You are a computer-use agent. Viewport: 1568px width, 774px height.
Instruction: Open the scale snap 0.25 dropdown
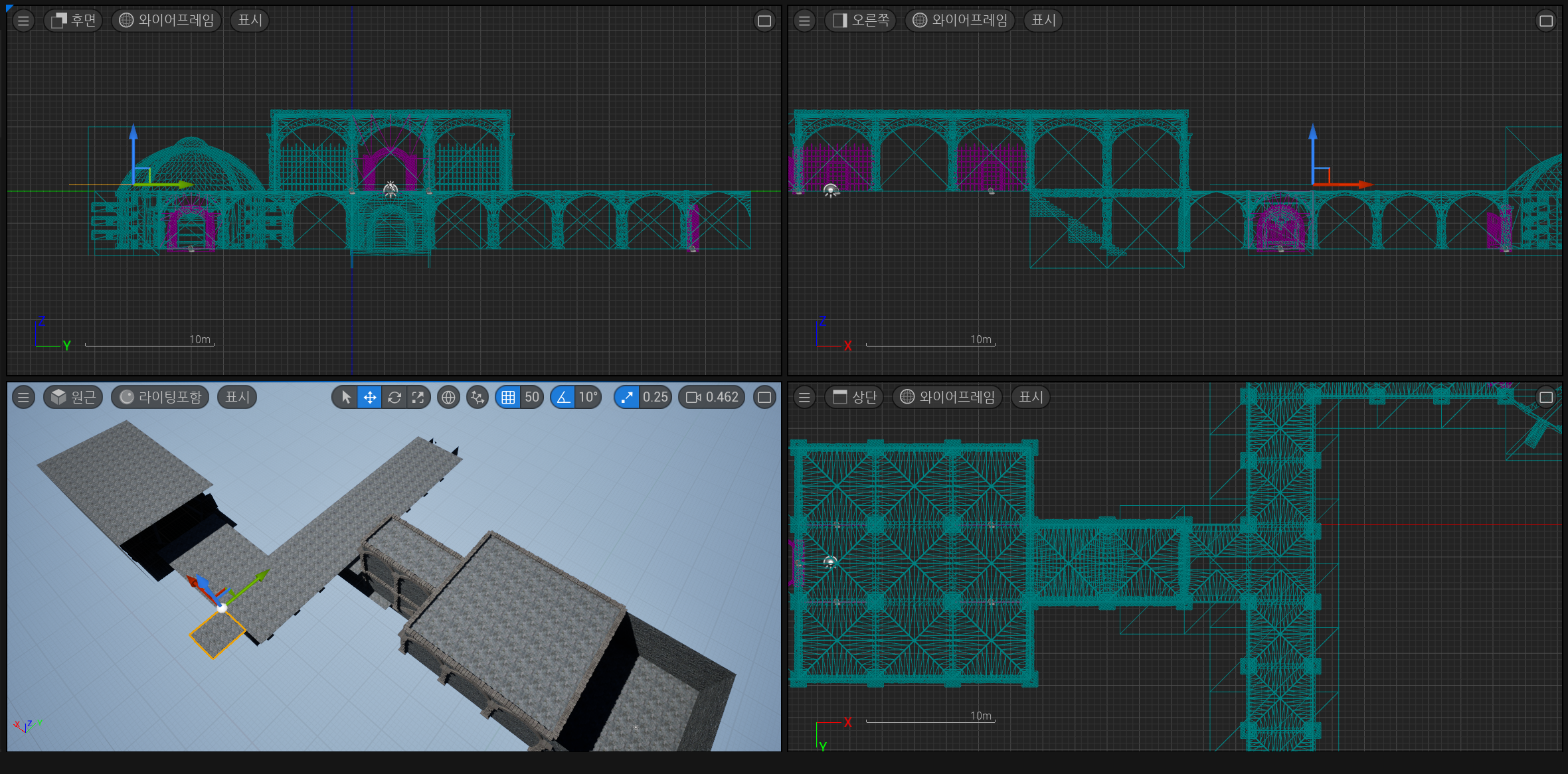pos(655,397)
